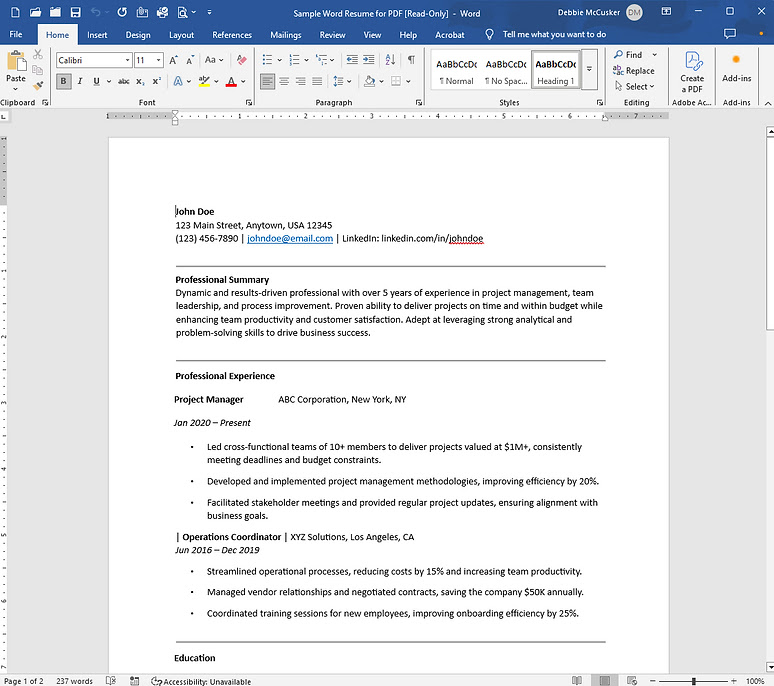Toggle Justify alignment

[x=317, y=81]
